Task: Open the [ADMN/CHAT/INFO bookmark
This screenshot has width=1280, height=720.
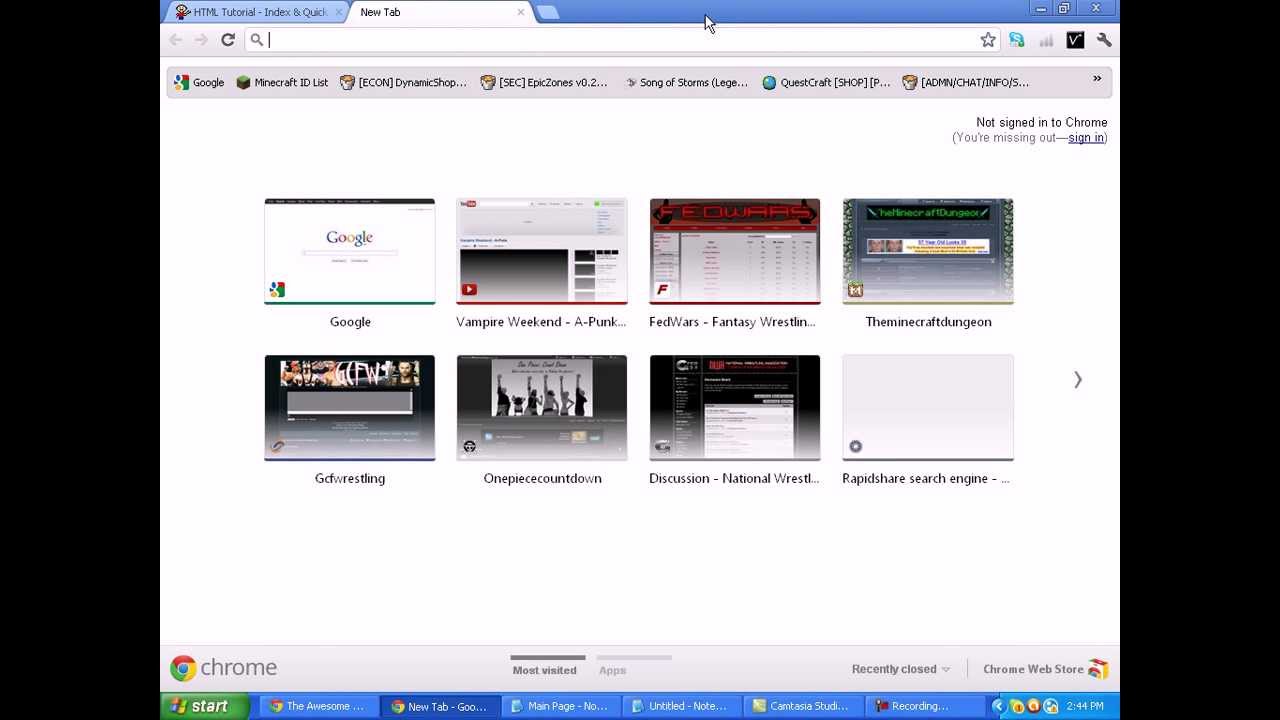Action: (x=966, y=82)
